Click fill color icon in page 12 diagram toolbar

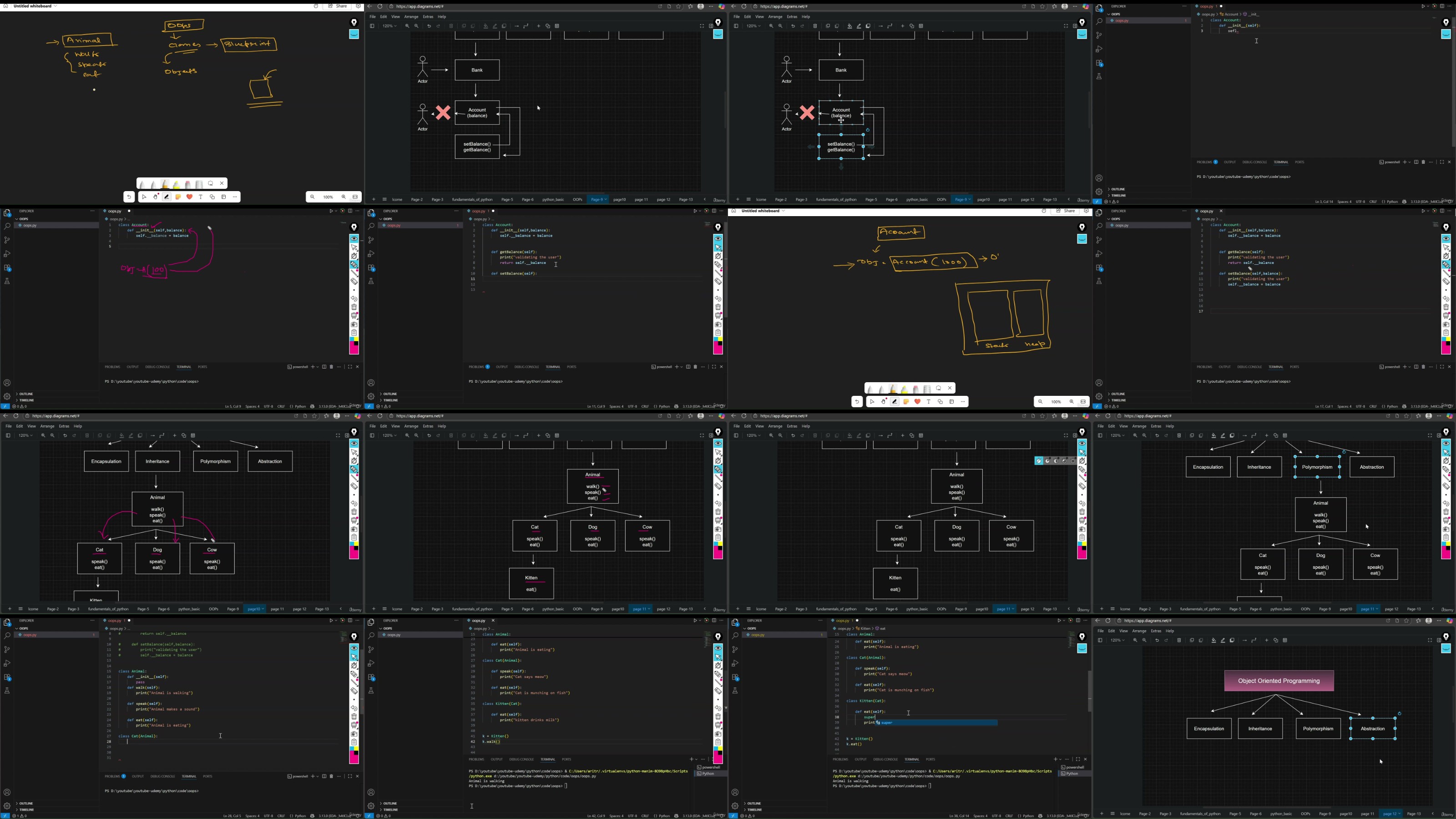click(x=1213, y=640)
